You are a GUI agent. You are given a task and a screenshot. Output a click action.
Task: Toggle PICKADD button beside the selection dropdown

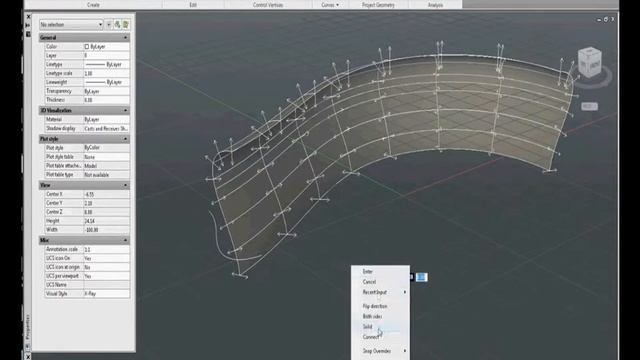tap(109, 24)
